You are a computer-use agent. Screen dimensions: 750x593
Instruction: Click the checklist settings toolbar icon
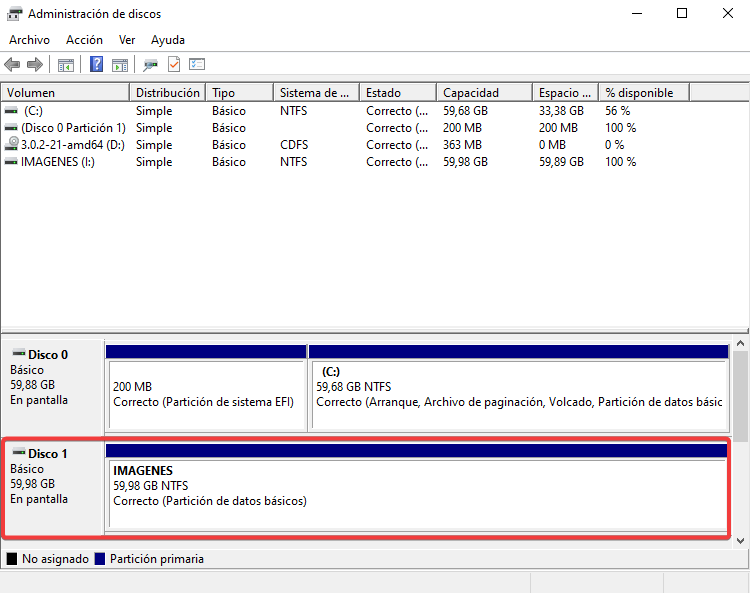pyautogui.click(x=197, y=65)
